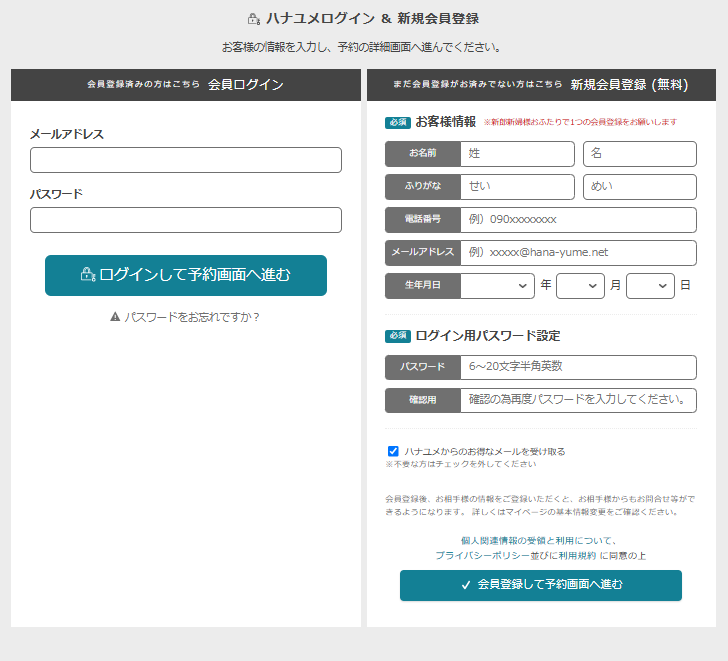Open the 個人関連情報の受領と利用について link

(539, 540)
